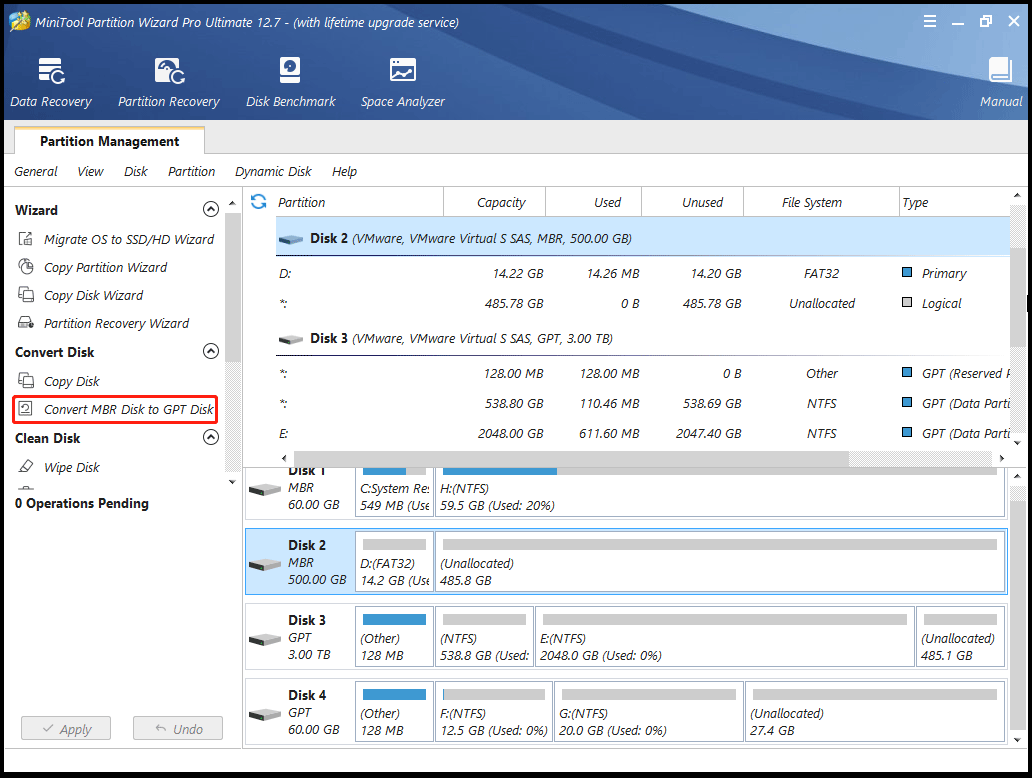Select the E: NTFS 2048.00 GB row
This screenshot has width=1032, height=778.
click(x=642, y=433)
